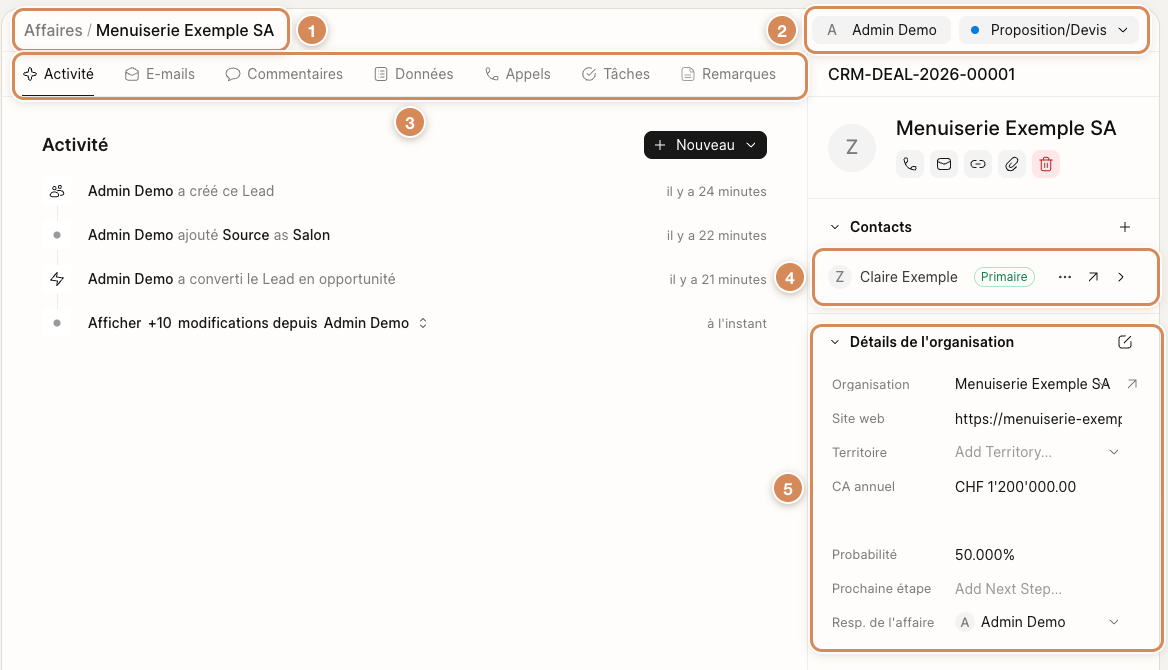The width and height of the screenshot is (1168, 670).
Task: Go back to Affaires breadcrumb
Action: pyautogui.click(x=53, y=31)
